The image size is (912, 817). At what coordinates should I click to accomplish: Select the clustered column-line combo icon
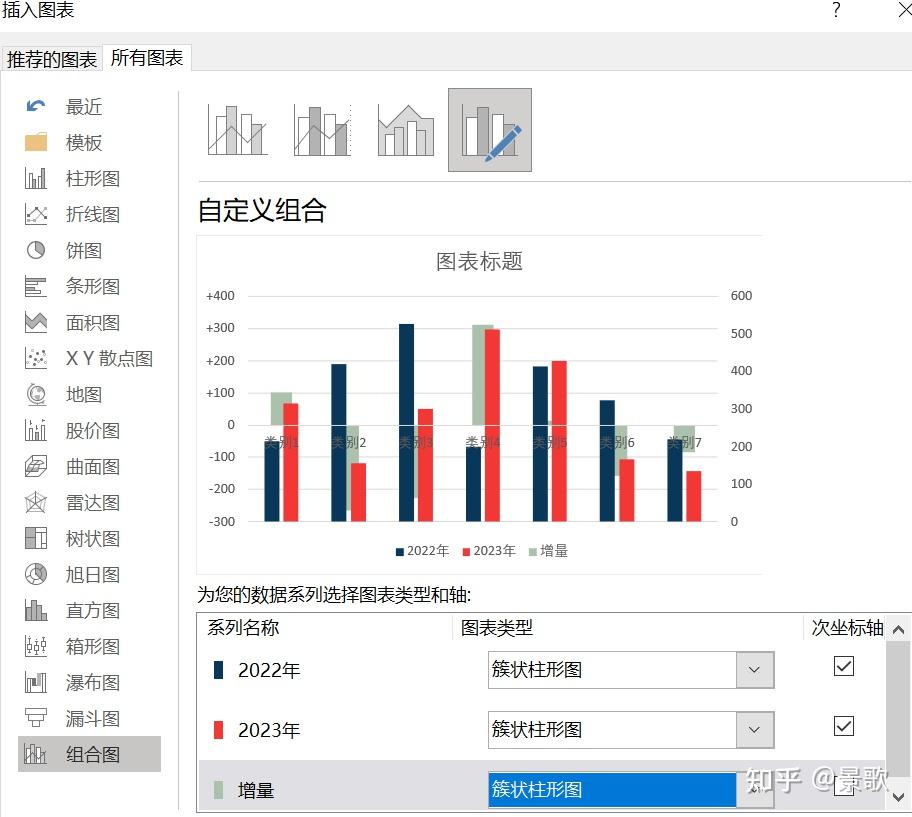[x=237, y=130]
